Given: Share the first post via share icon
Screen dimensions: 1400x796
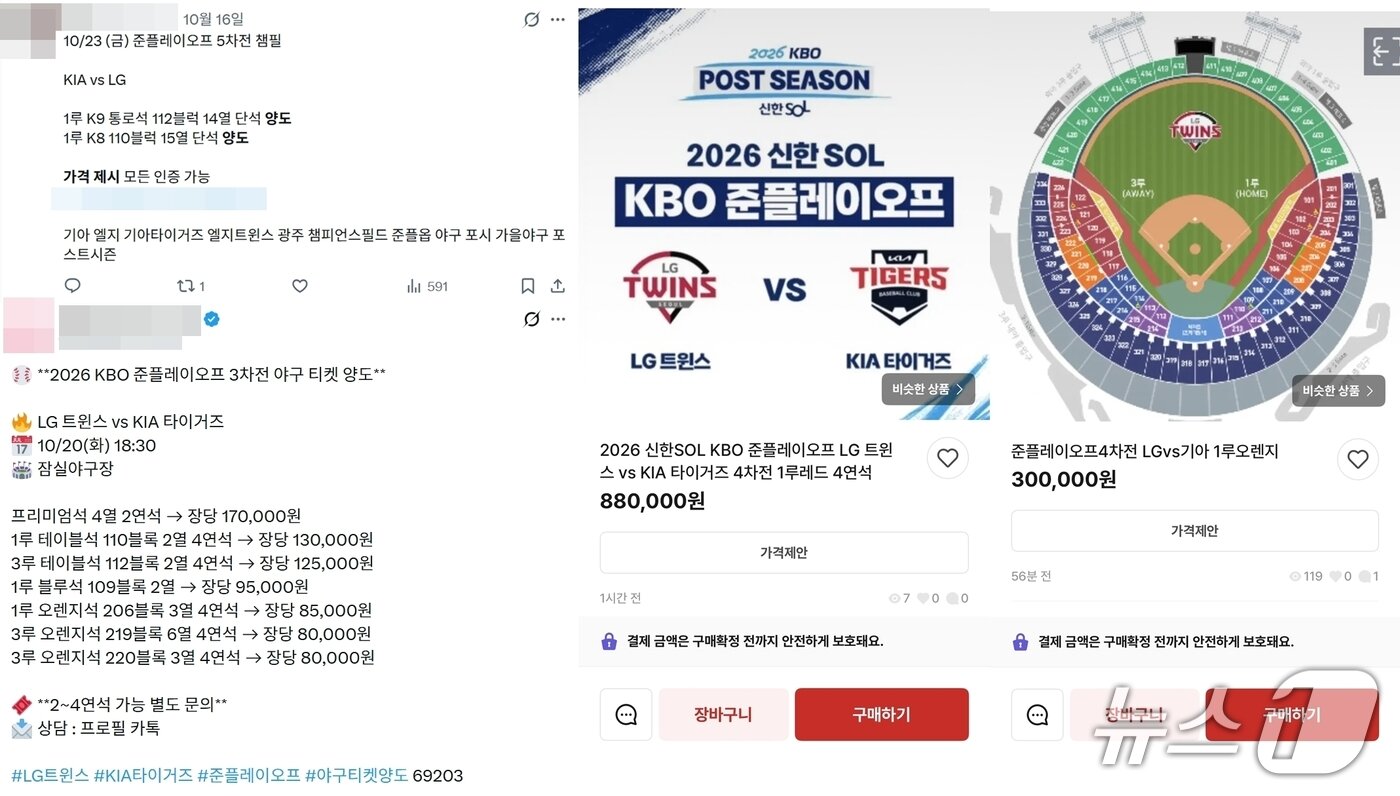Looking at the screenshot, I should pyautogui.click(x=558, y=286).
